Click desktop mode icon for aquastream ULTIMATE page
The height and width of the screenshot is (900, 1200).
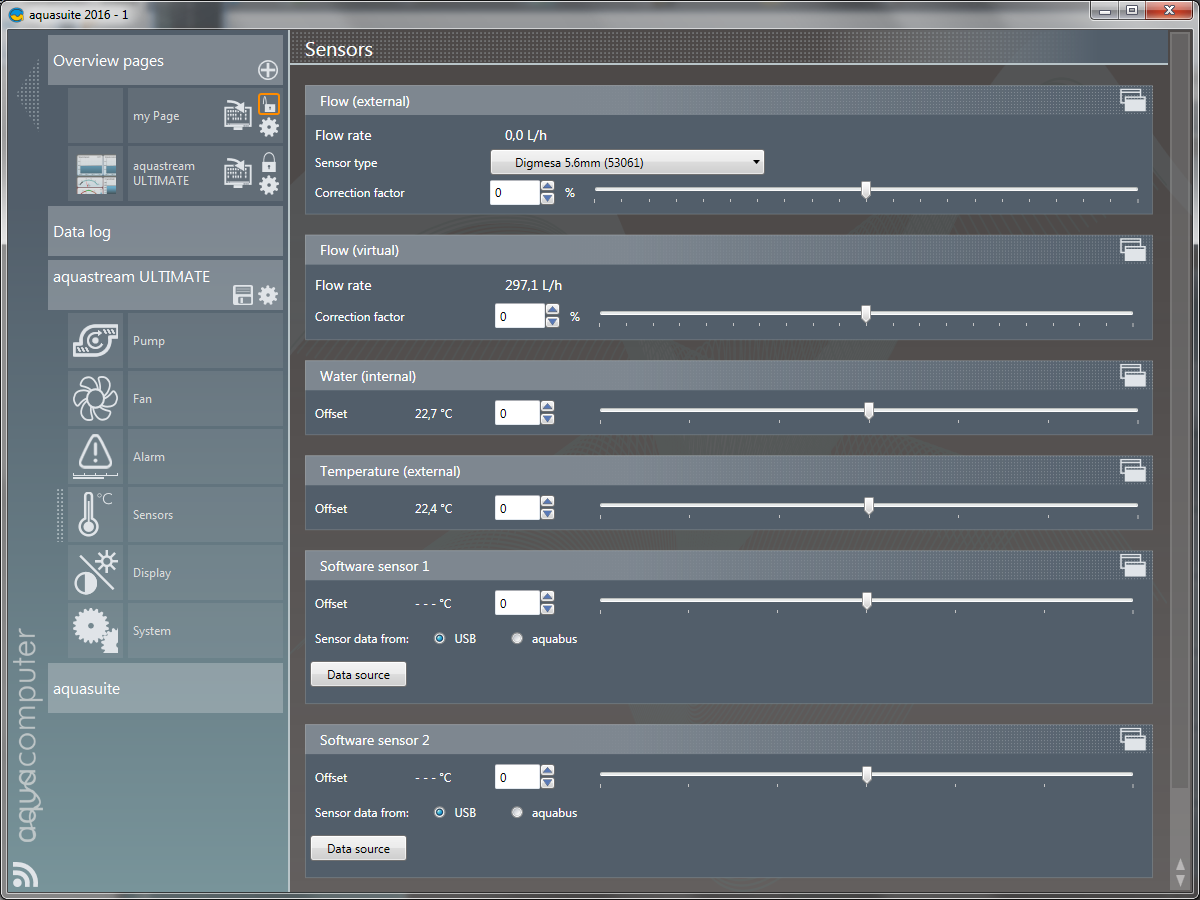tap(238, 173)
